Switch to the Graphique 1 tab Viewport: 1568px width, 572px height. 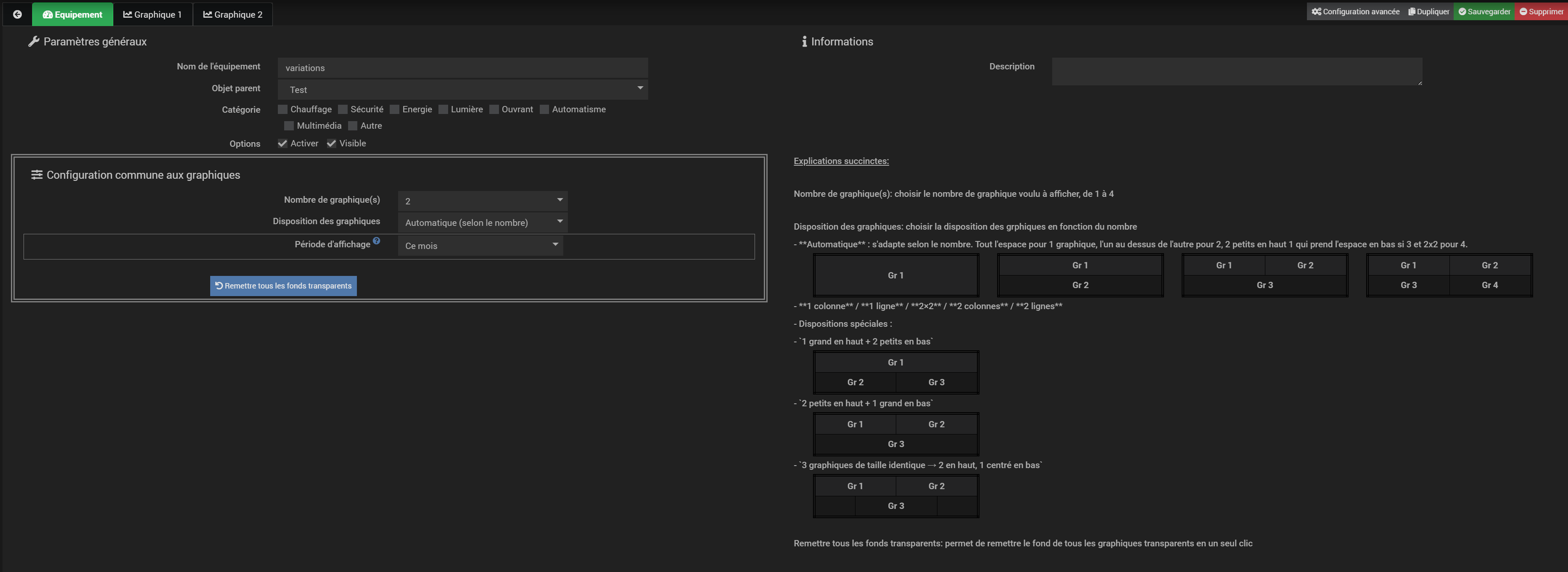(153, 14)
